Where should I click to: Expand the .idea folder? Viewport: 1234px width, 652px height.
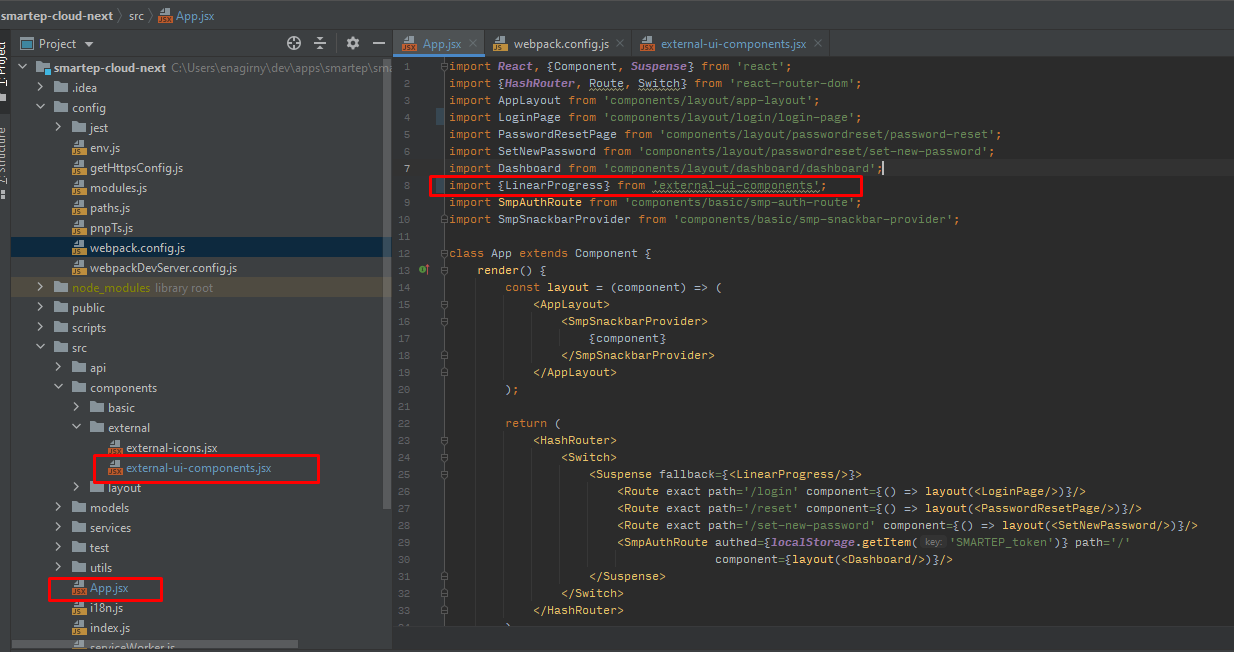pyautogui.click(x=41, y=88)
